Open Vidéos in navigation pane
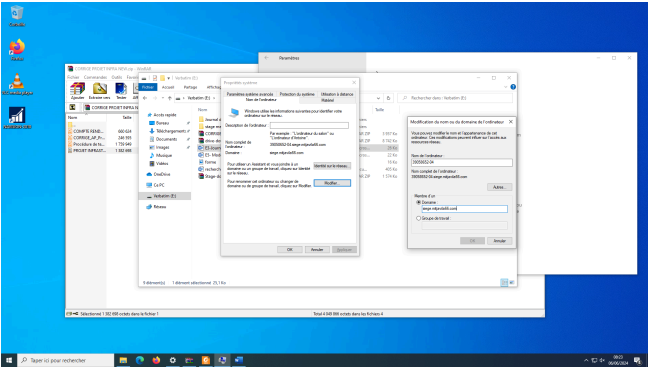This screenshot has width=651, height=369. [162, 164]
